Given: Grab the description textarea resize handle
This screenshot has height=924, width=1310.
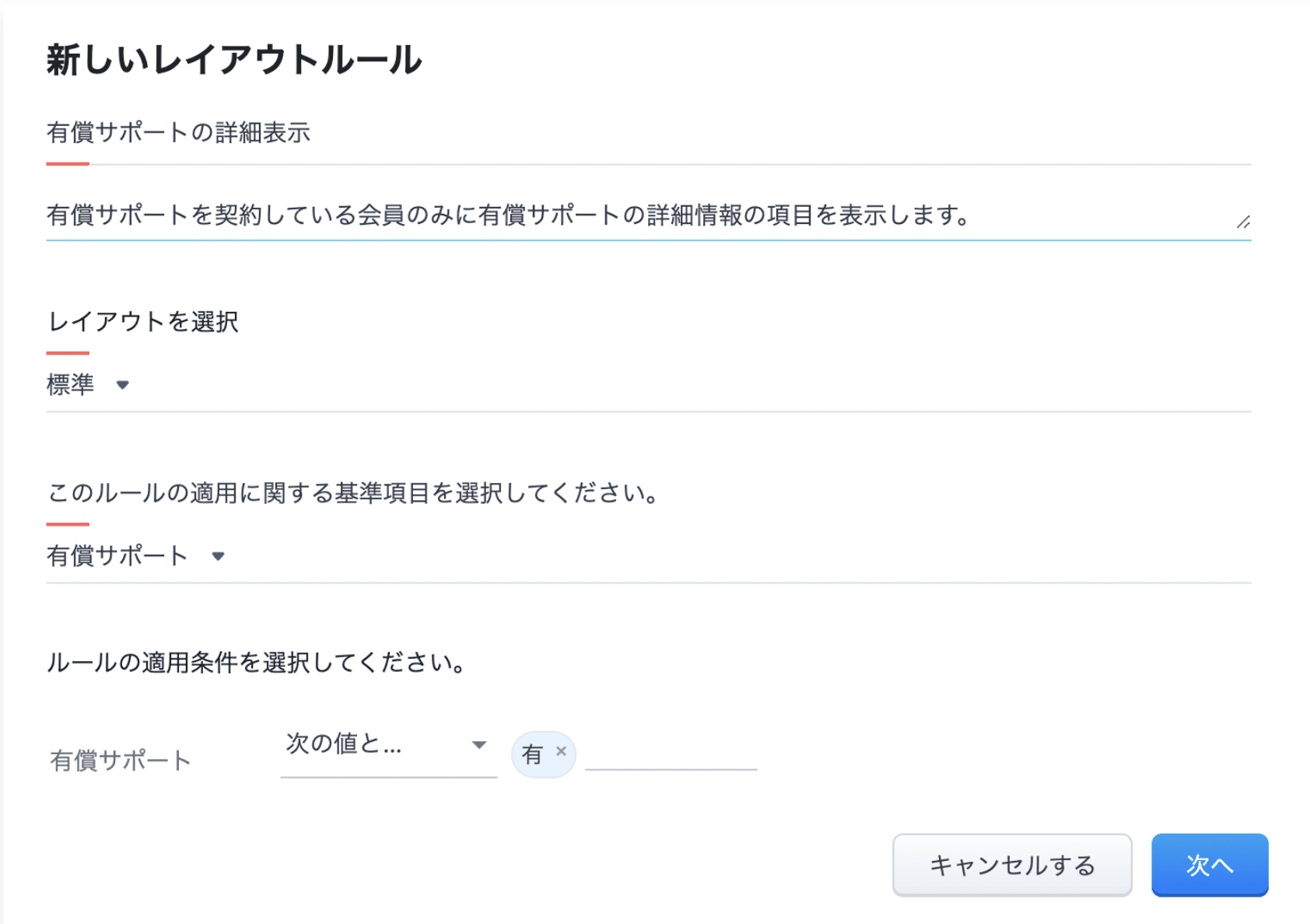Looking at the screenshot, I should pos(1243,222).
